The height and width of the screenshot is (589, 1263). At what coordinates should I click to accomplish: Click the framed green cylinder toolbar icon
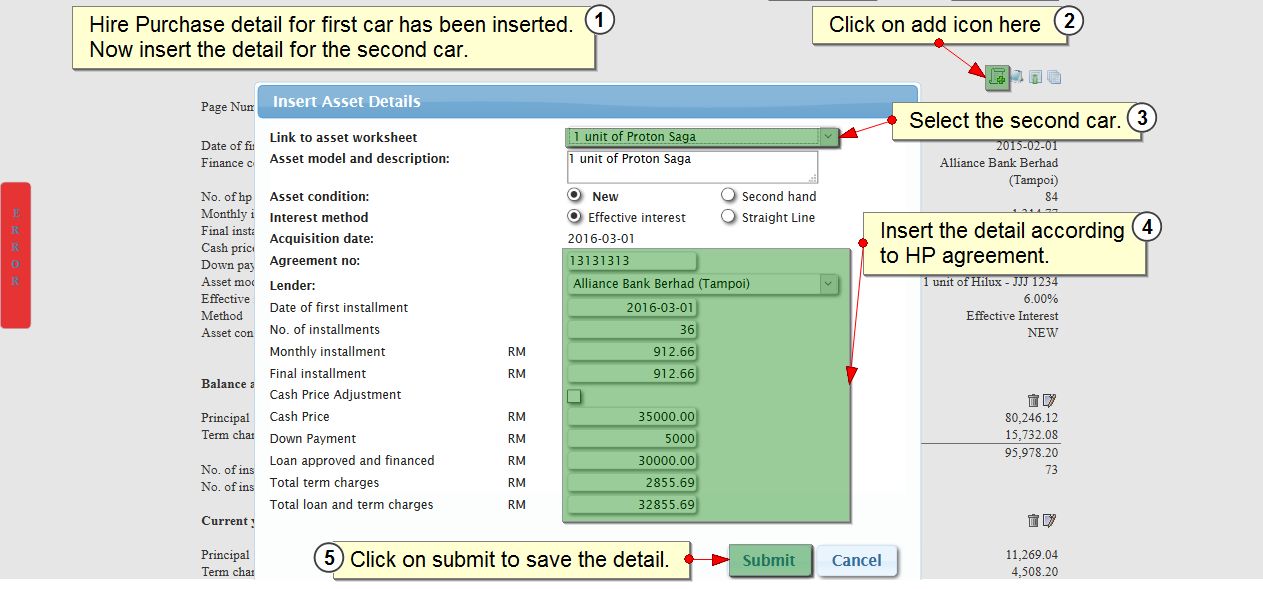click(x=1036, y=77)
